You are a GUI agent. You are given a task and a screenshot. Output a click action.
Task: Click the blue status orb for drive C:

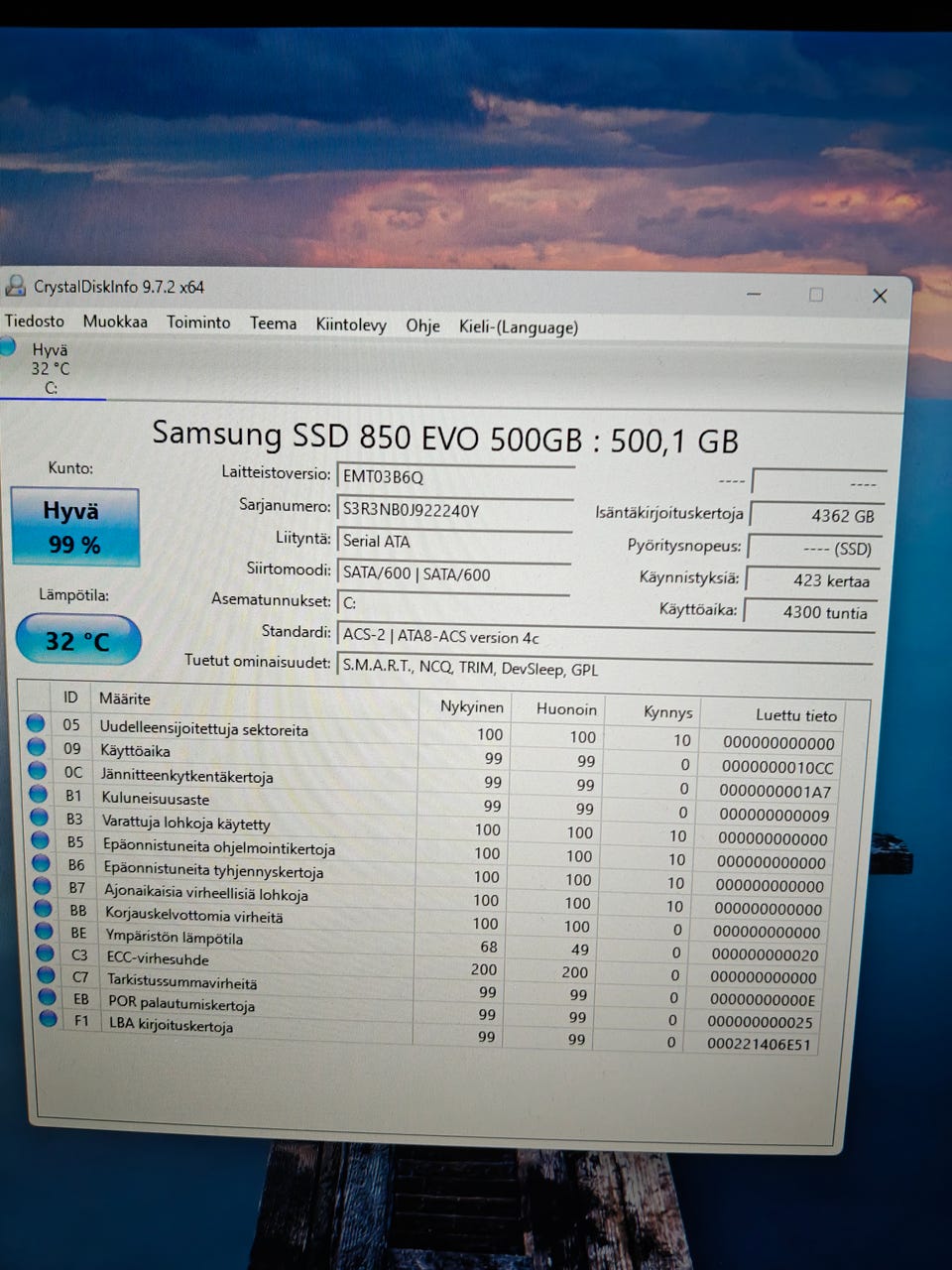(x=8, y=347)
